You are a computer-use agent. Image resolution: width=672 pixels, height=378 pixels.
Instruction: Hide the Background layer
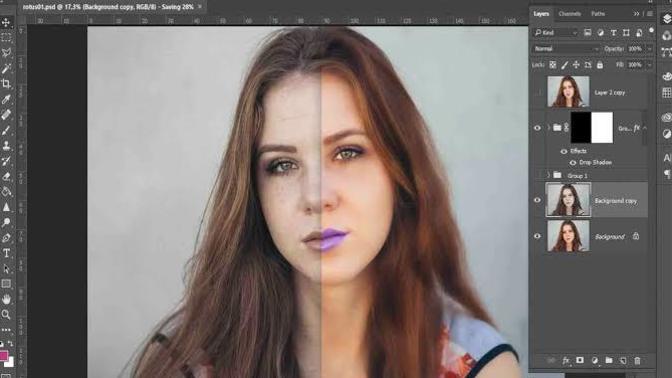(x=537, y=236)
